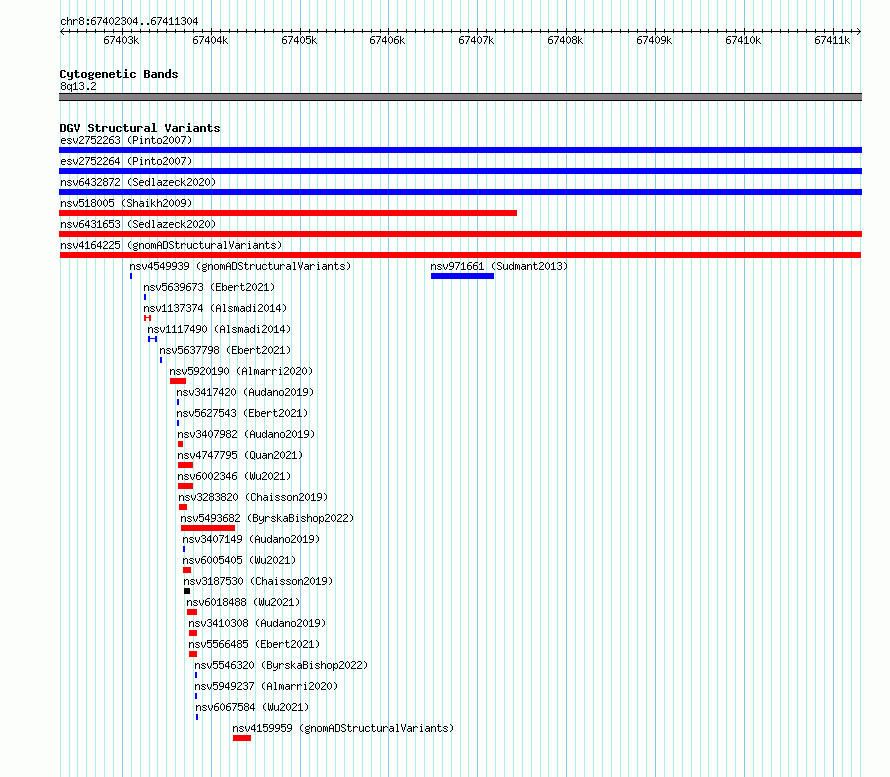Click the red bar under nsv4747795
Screen dimensions: 890x777
pos(185,465)
